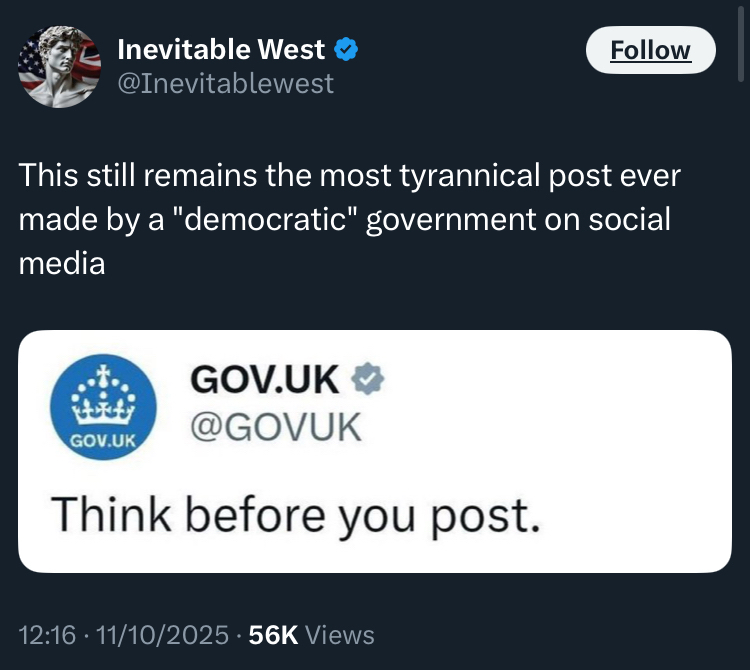
Task: Click the 'Views' label after 56K
Action: [x=340, y=634]
